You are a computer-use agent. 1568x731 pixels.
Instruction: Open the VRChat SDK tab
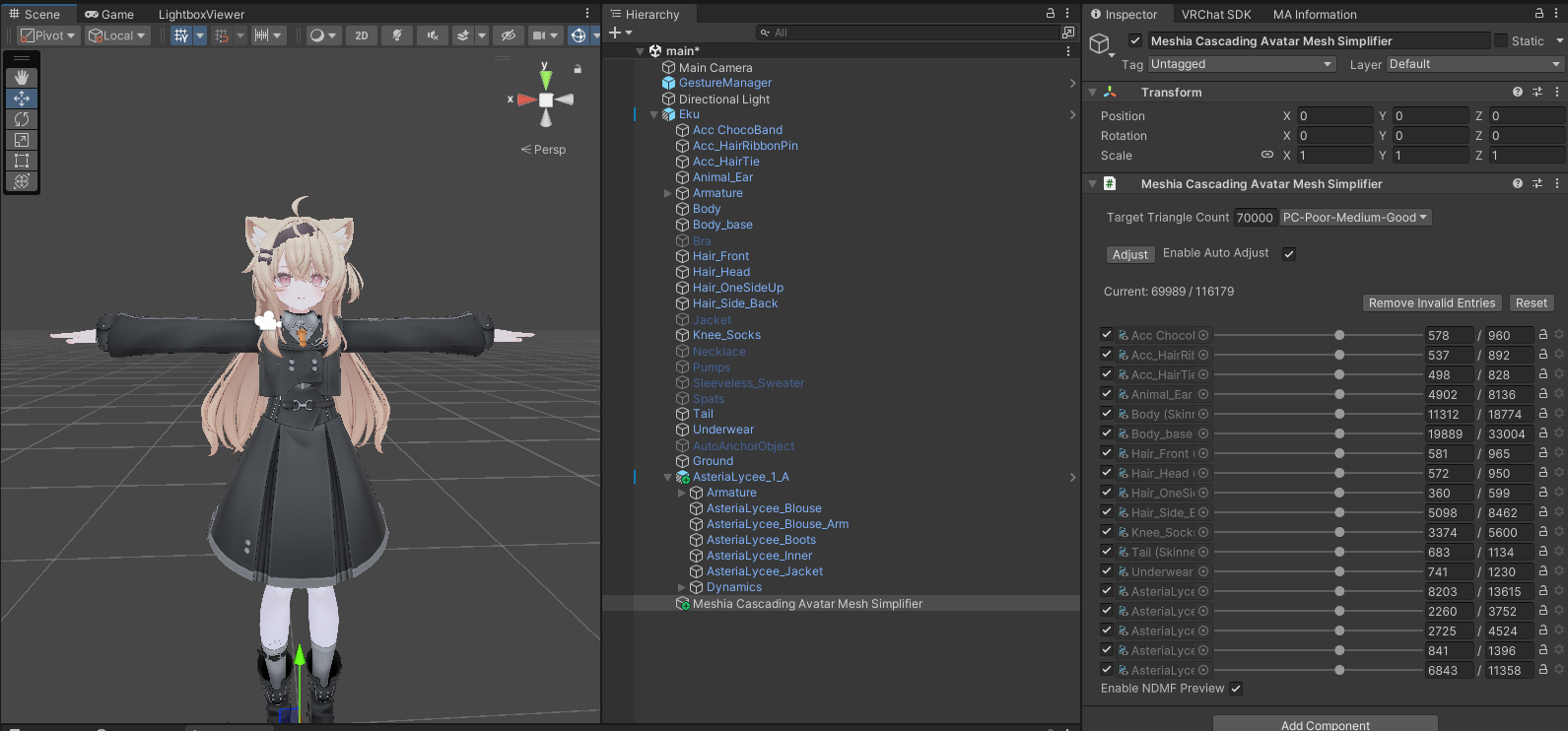point(1216,15)
